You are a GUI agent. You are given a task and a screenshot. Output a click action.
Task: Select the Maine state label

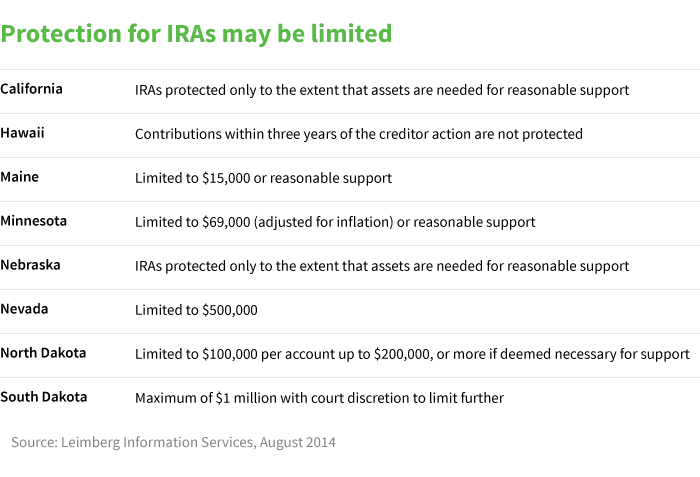tap(20, 177)
